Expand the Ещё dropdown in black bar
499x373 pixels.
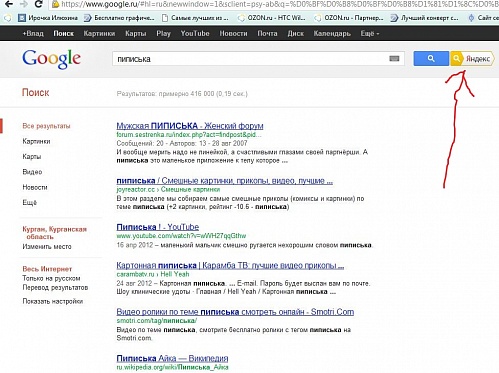370,33
